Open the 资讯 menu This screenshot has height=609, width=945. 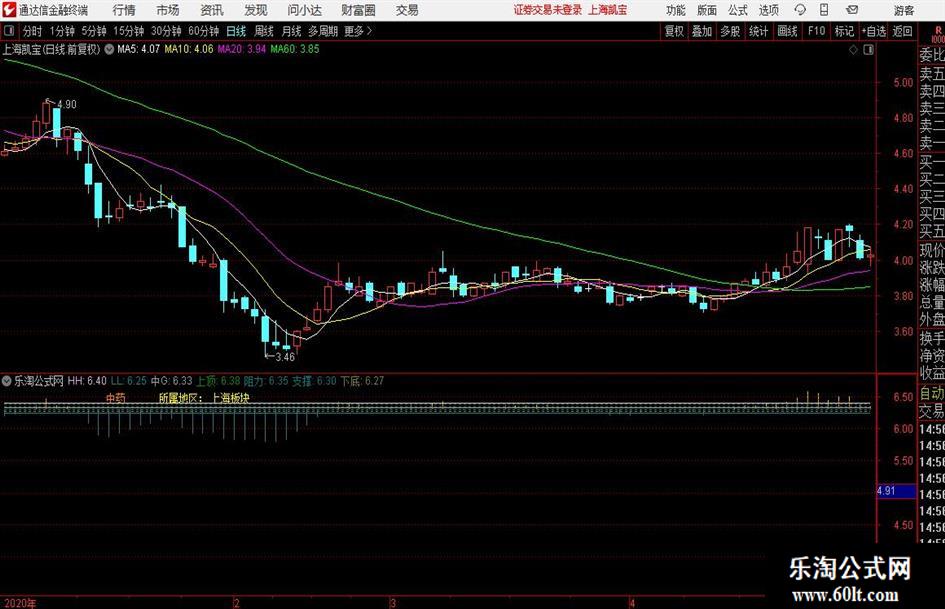(x=212, y=10)
